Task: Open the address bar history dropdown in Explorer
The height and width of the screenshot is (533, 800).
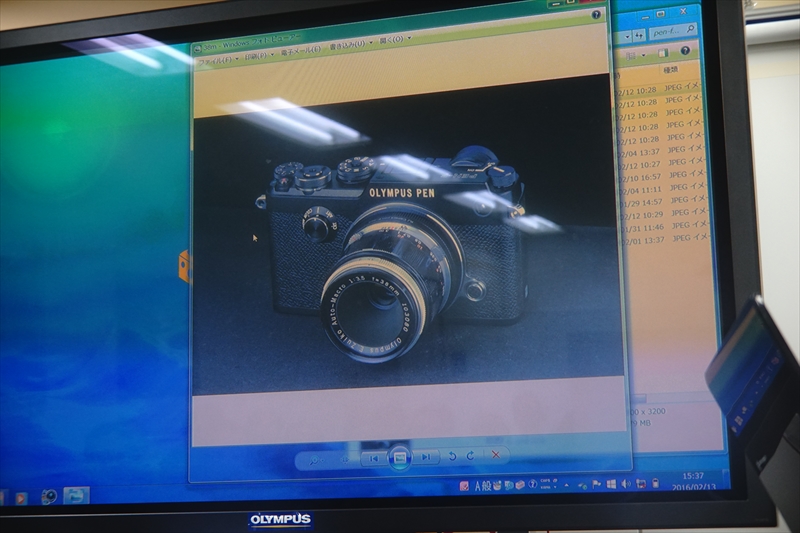Action: click(x=628, y=37)
